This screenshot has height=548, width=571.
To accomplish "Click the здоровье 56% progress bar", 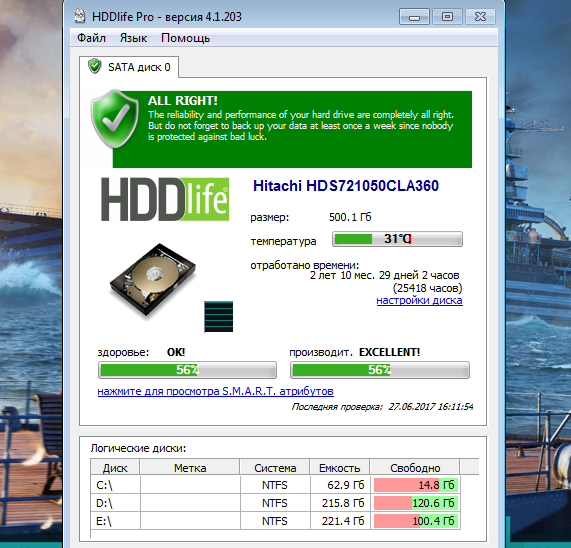I will 187,370.
